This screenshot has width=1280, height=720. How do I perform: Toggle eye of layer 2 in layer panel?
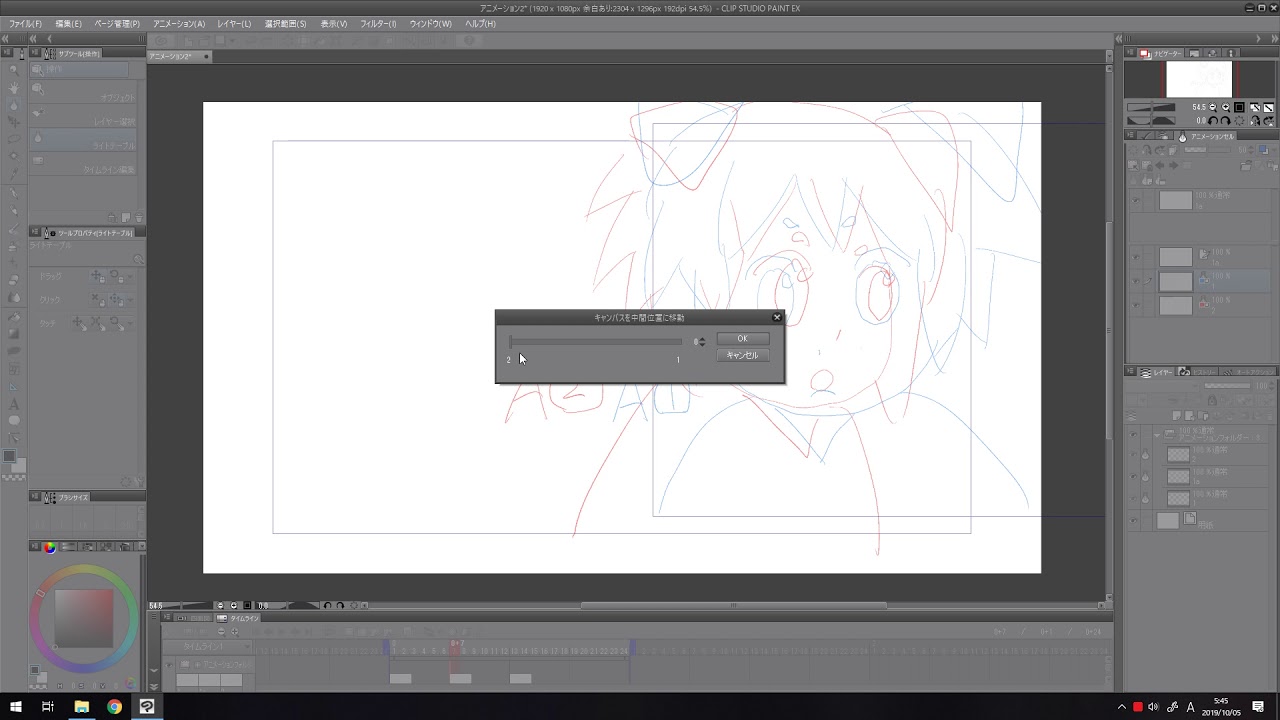[1134, 454]
